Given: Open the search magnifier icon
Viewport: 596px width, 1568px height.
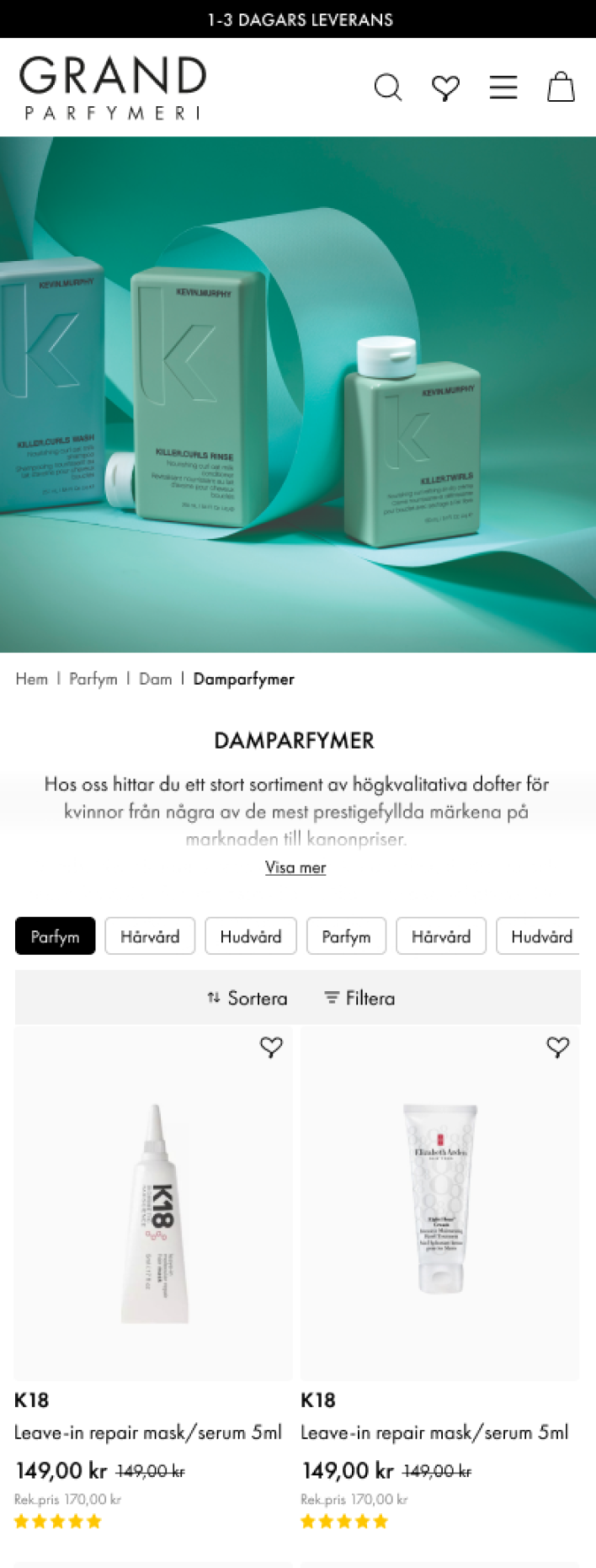Looking at the screenshot, I should 388,88.
